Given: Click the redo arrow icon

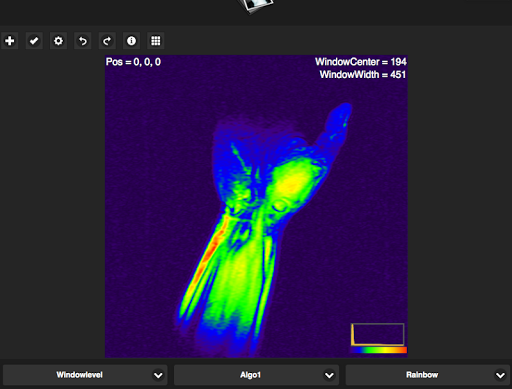Looking at the screenshot, I should (x=107, y=41).
